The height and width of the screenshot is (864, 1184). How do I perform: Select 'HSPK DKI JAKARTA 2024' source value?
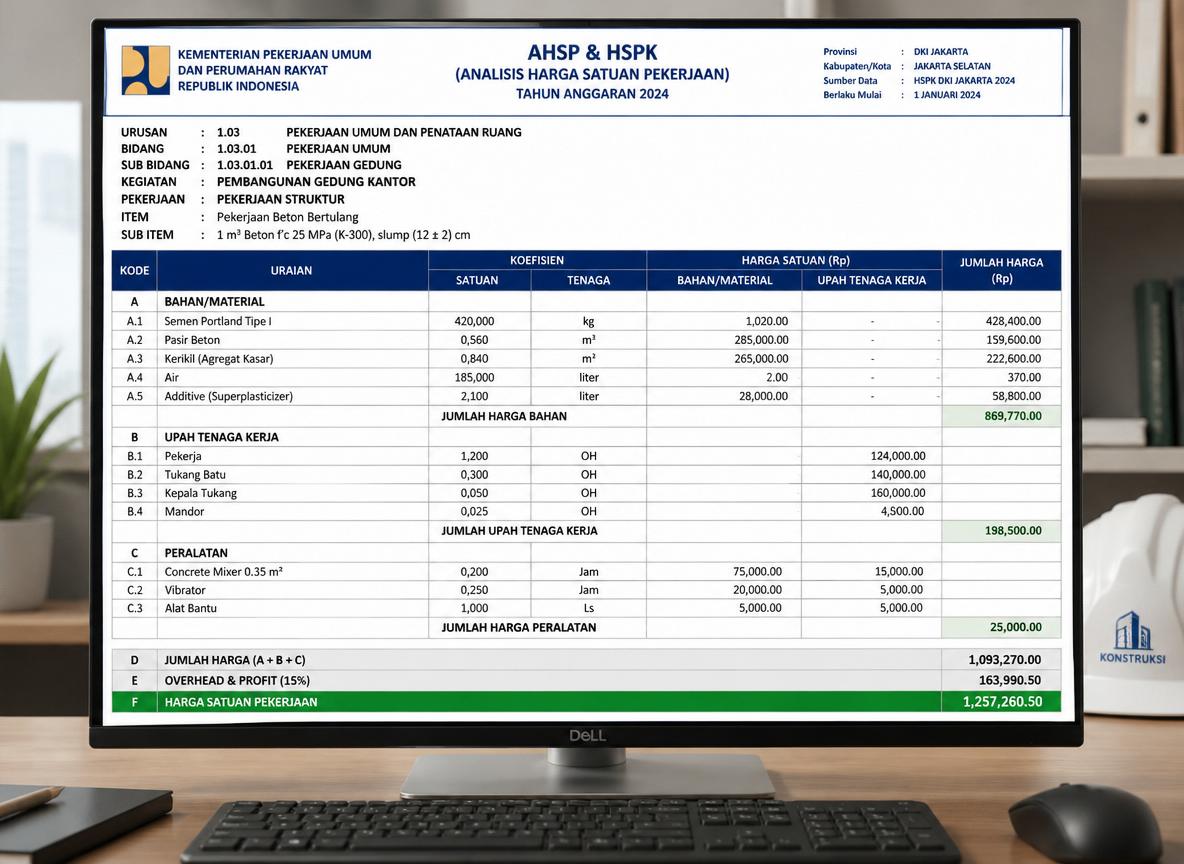964,80
